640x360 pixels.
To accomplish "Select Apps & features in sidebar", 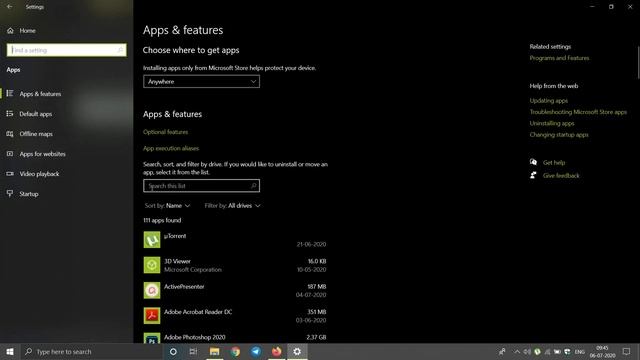I will pos(40,94).
